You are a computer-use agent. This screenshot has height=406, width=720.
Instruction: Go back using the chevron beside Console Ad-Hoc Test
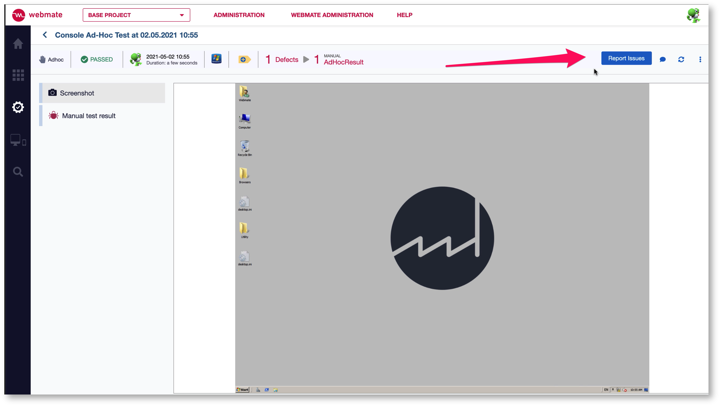pos(45,35)
